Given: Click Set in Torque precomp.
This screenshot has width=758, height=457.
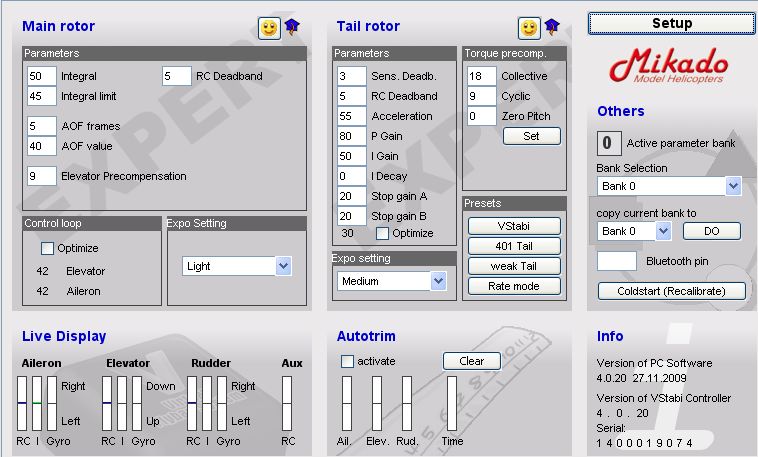Looking at the screenshot, I should pos(531,136).
